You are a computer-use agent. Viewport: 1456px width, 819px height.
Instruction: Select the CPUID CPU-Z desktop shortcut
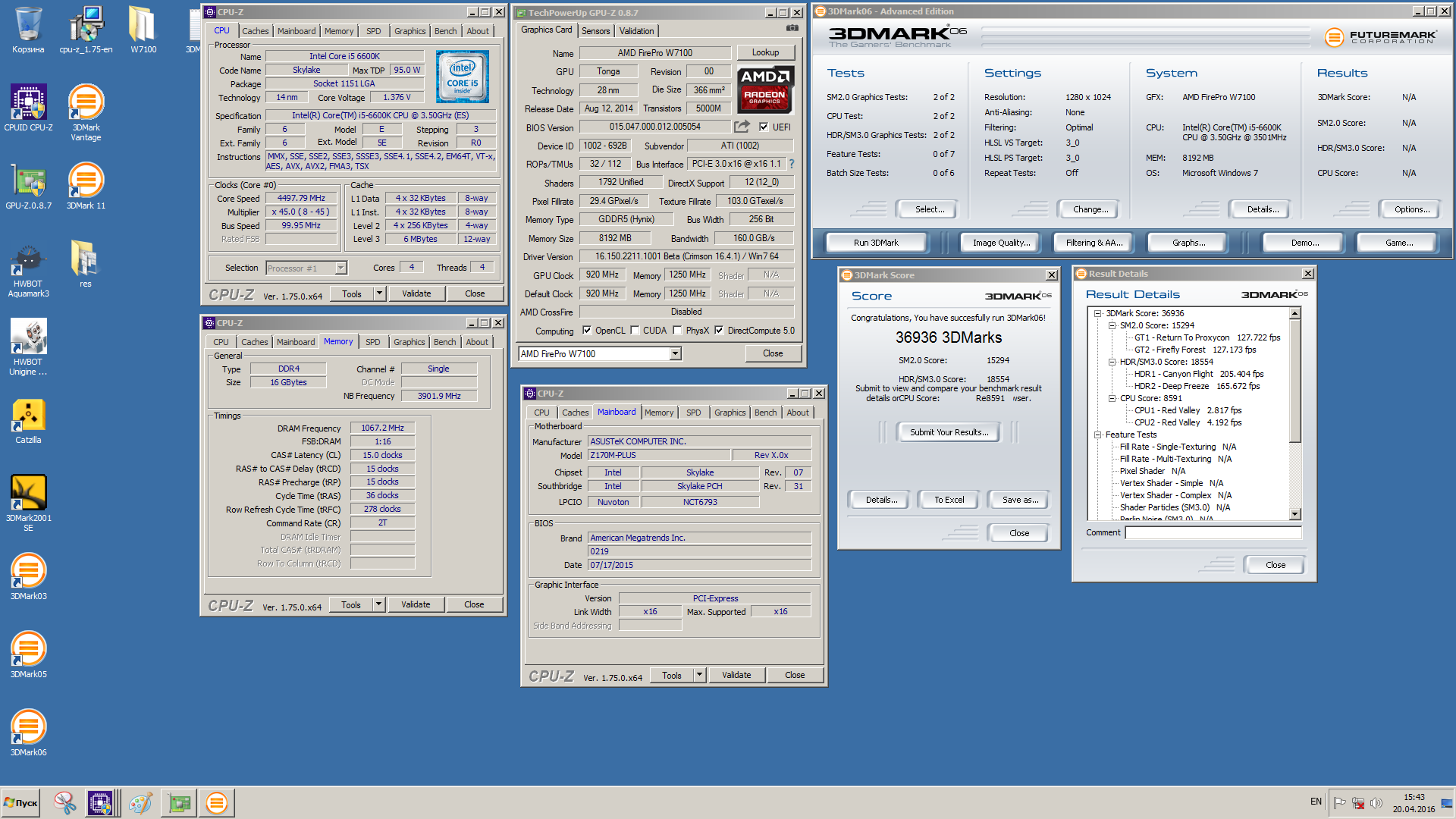28,108
